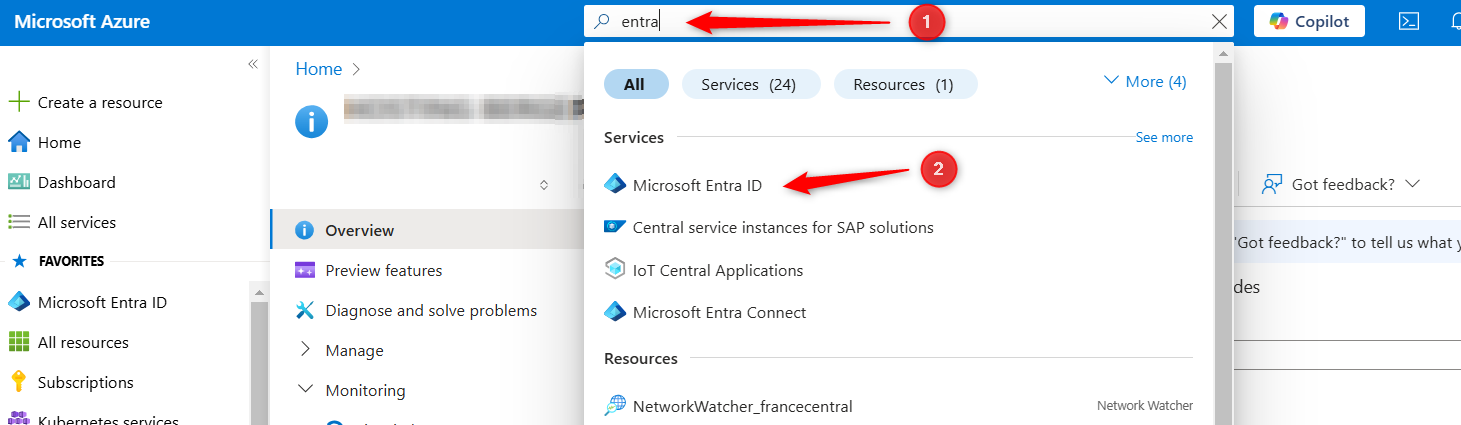Expand the More (4) filters dropdown
Viewport: 1461px width, 425px height.
(x=1145, y=82)
